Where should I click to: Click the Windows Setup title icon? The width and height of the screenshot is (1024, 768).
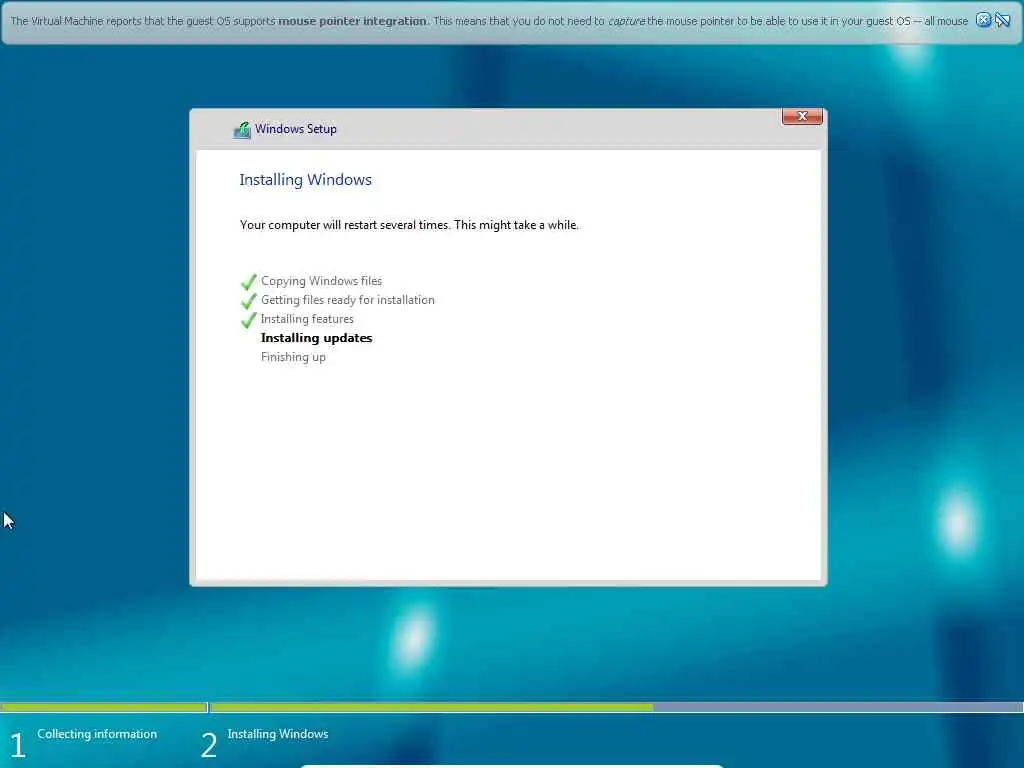pyautogui.click(x=242, y=129)
